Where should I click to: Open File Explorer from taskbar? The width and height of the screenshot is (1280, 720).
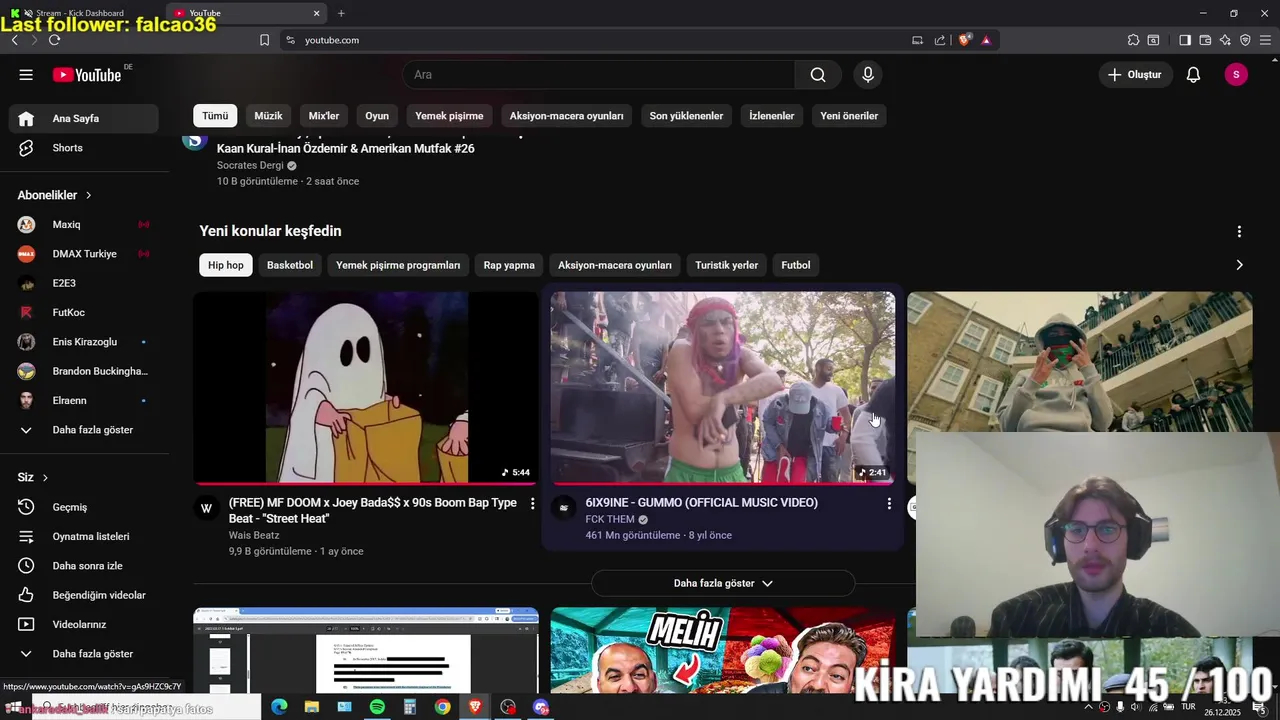click(312, 707)
